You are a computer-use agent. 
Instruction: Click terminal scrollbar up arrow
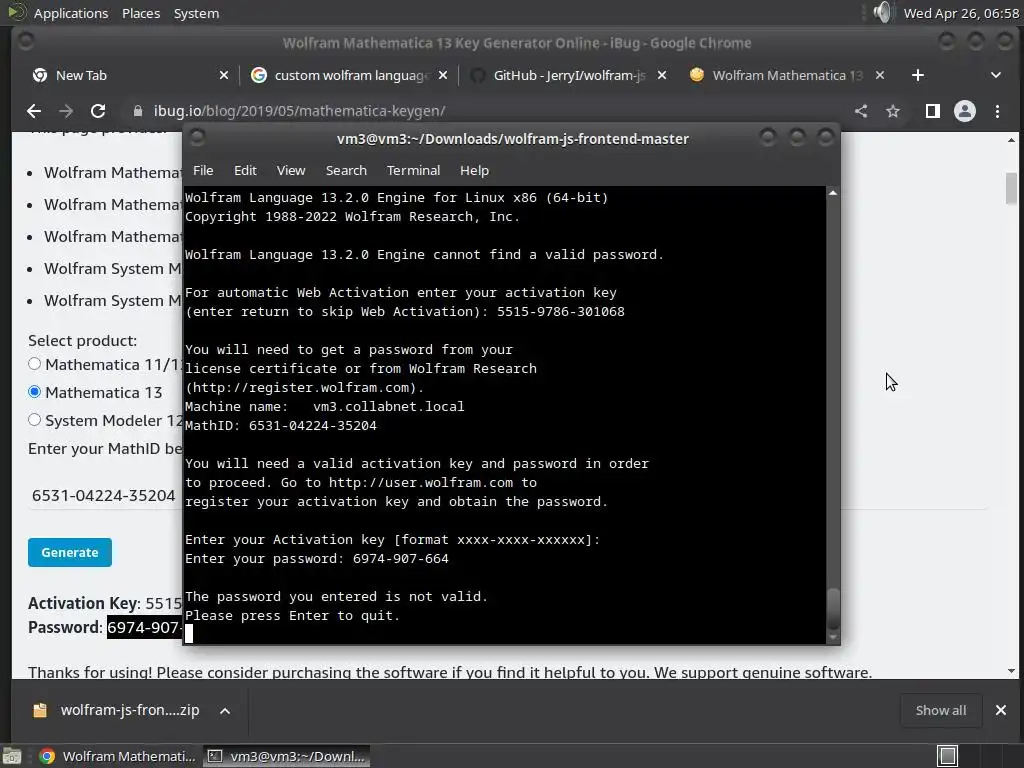click(x=833, y=193)
